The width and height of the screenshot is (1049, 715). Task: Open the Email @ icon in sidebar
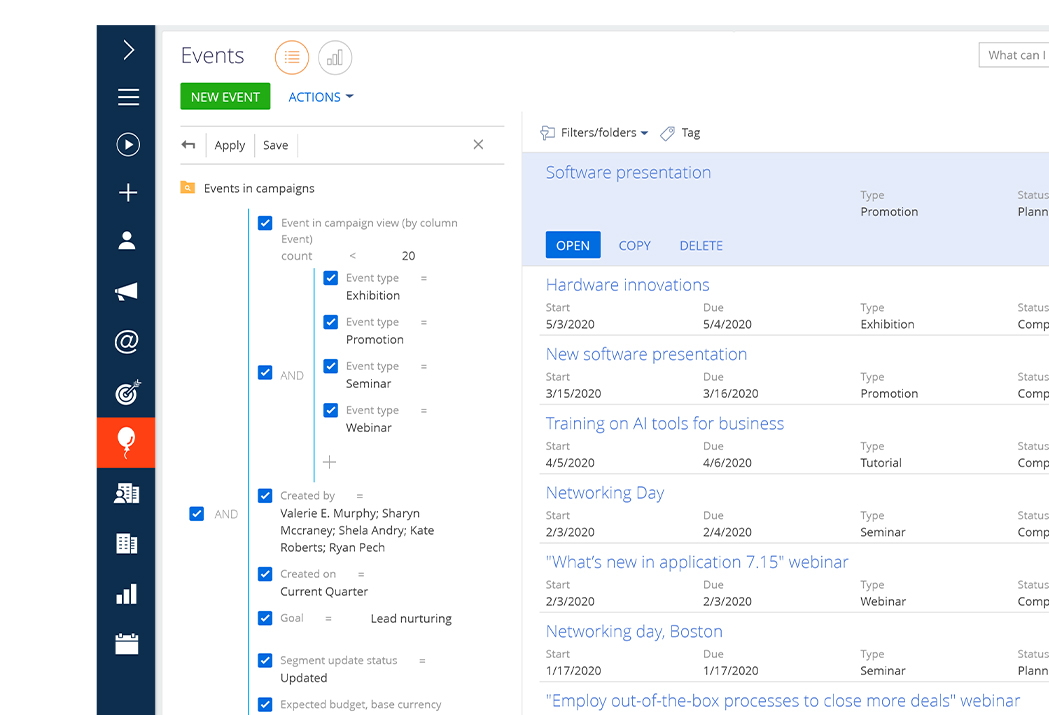point(127,342)
